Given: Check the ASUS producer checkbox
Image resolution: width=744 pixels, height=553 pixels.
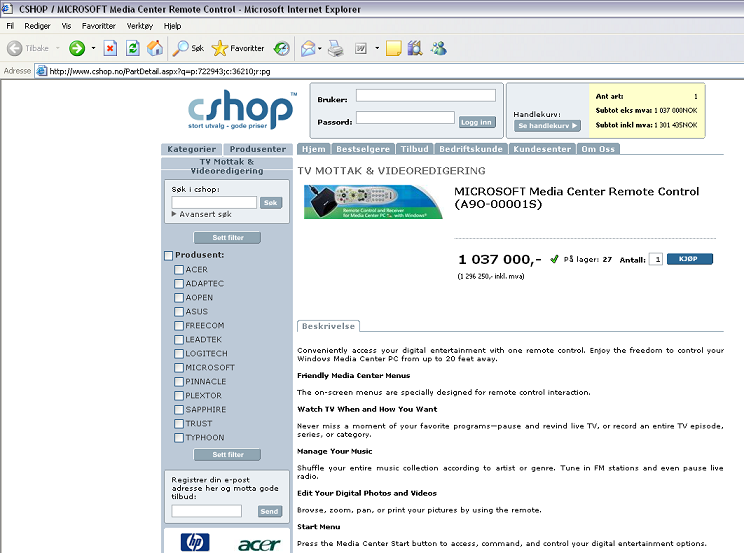Looking at the screenshot, I should click(178, 312).
